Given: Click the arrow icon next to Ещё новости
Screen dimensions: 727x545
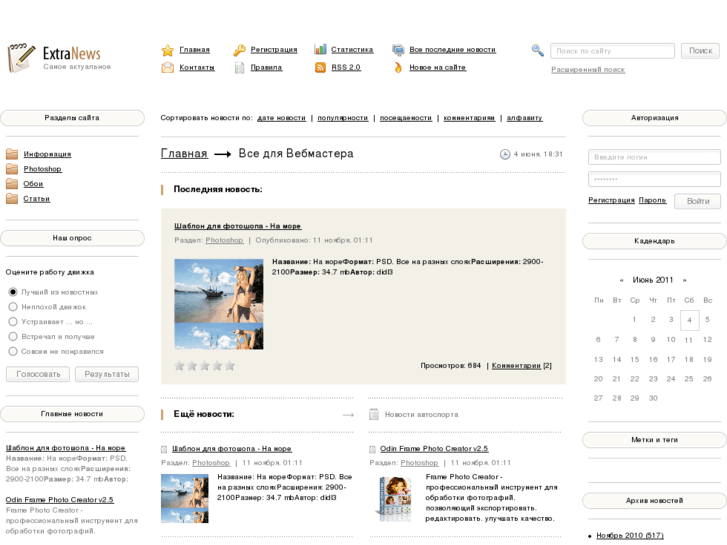Looking at the screenshot, I should tap(348, 415).
